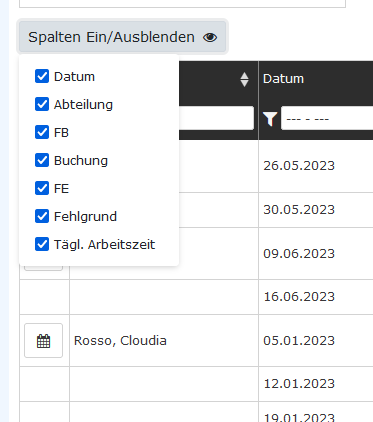Click the sort arrows in the name column header
The width and height of the screenshot is (373, 422).
click(x=244, y=79)
